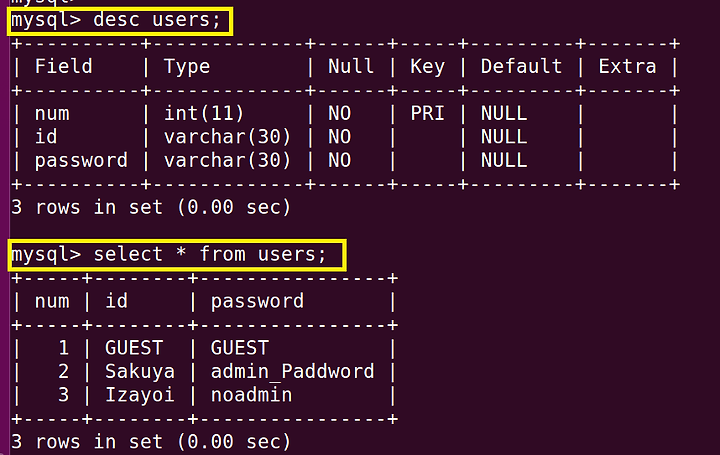Click the 'Field' column header
Screen dimensions: 720x455
63,67
